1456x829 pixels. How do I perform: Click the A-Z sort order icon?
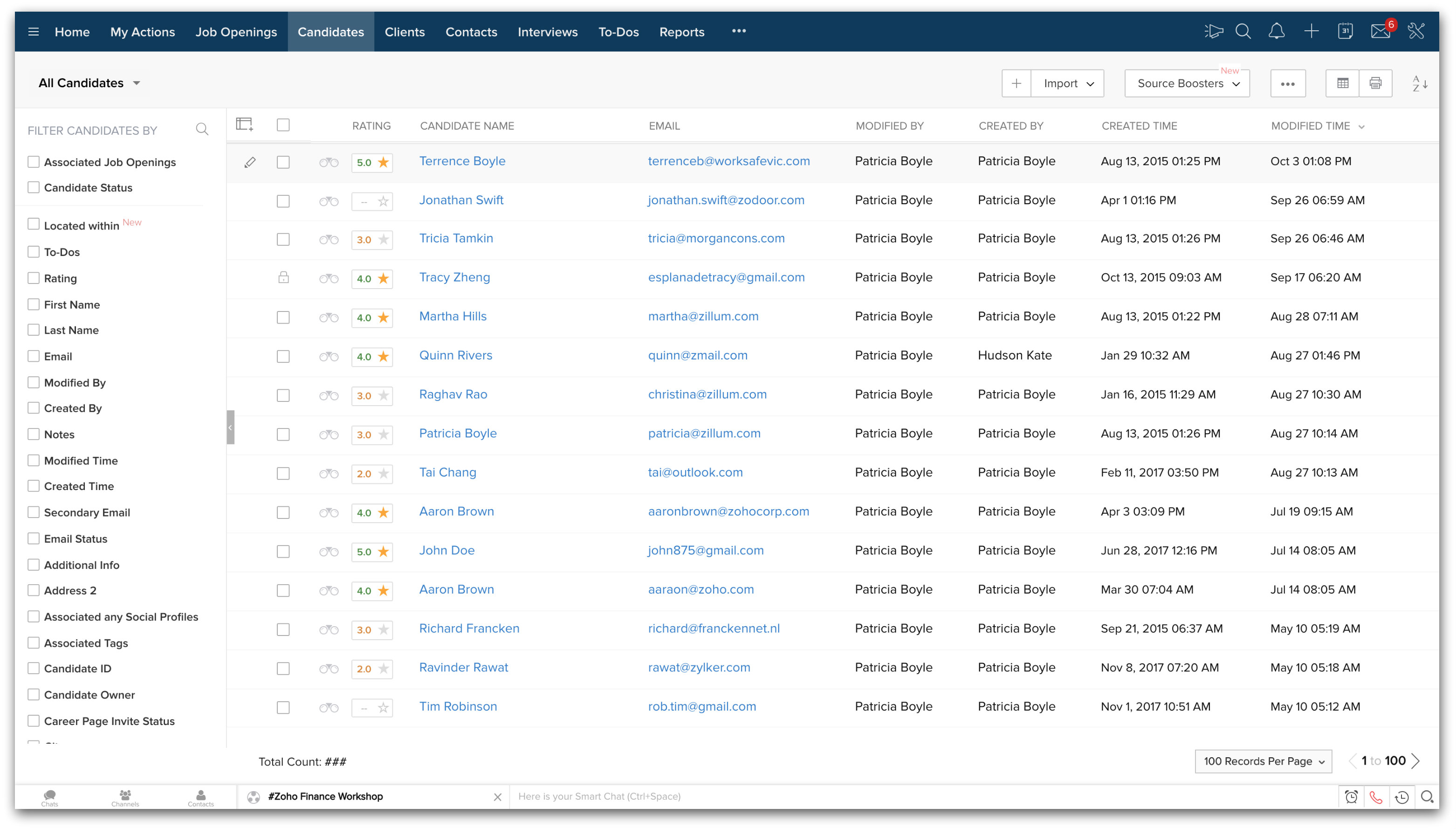pyautogui.click(x=1419, y=84)
